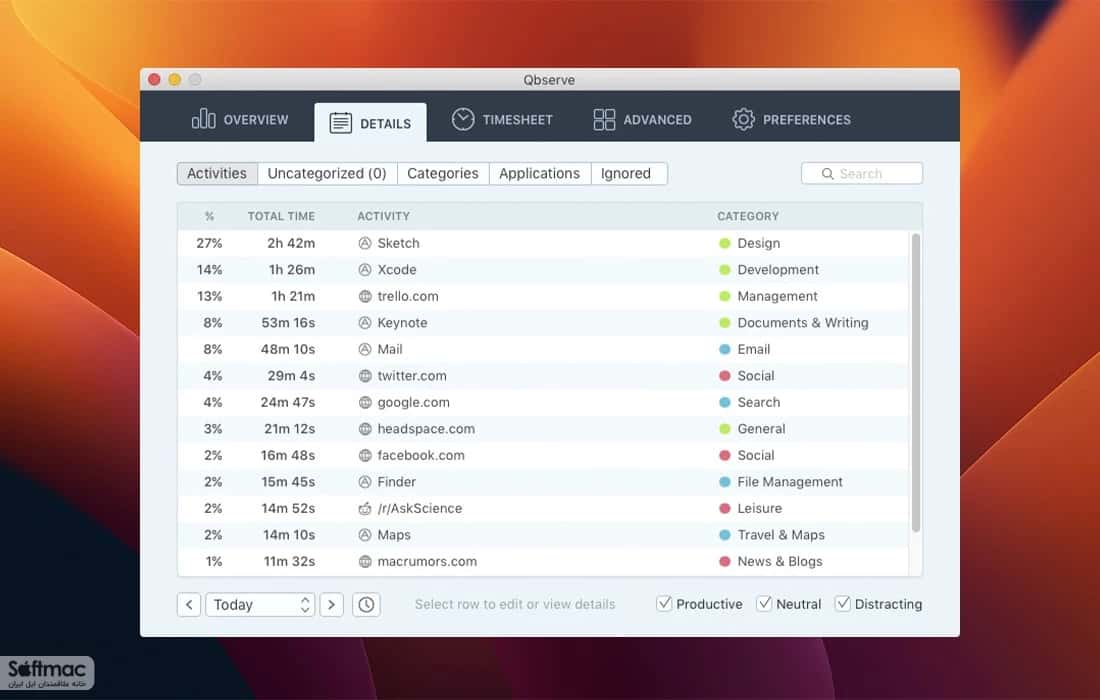Image resolution: width=1100 pixels, height=700 pixels.
Task: Click the clock time range icon
Action: pos(366,605)
